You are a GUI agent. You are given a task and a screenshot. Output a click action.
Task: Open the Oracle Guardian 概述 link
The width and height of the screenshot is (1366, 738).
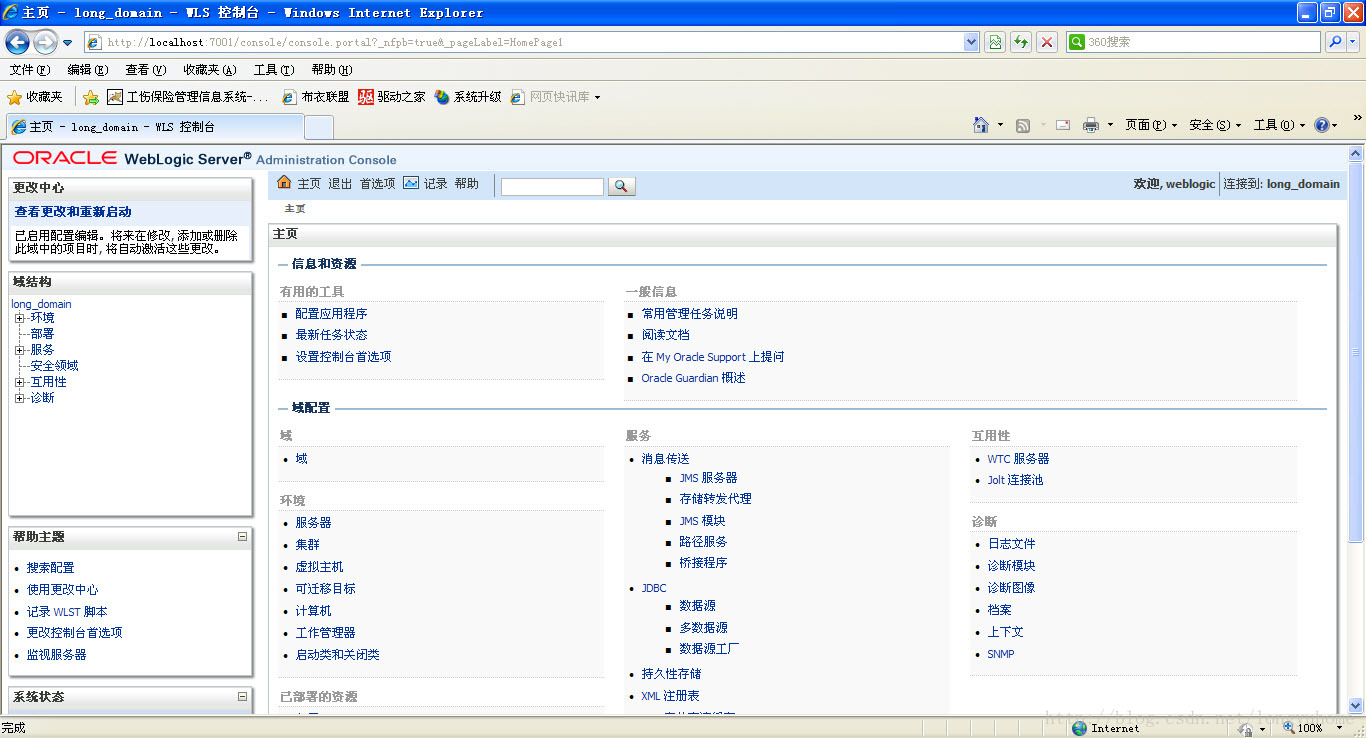coord(693,378)
